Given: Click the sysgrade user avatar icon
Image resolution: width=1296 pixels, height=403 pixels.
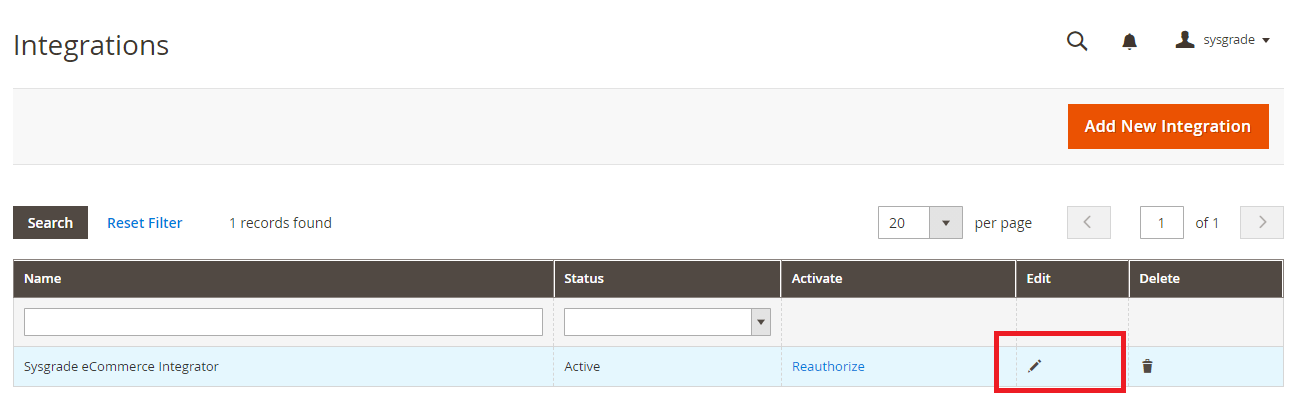Looking at the screenshot, I should 1185,40.
